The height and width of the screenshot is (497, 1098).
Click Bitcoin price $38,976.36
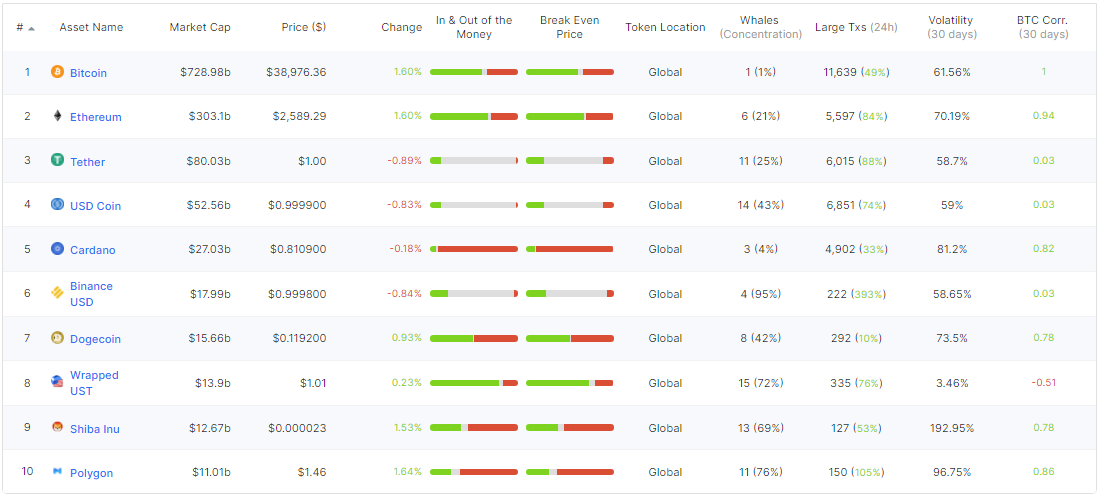(x=296, y=72)
